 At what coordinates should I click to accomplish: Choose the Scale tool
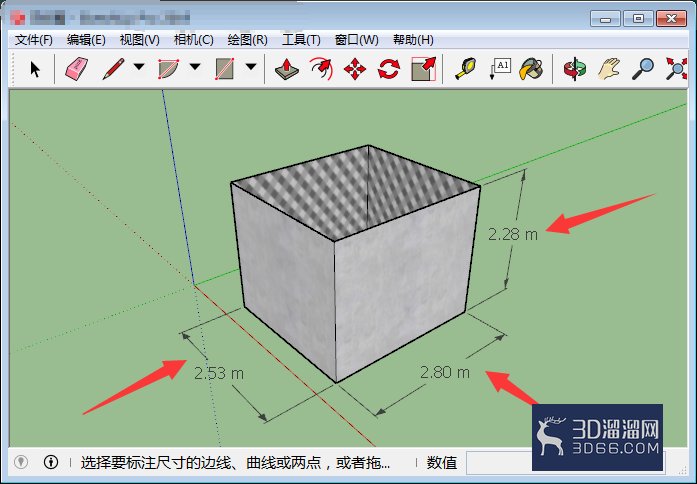[x=423, y=69]
